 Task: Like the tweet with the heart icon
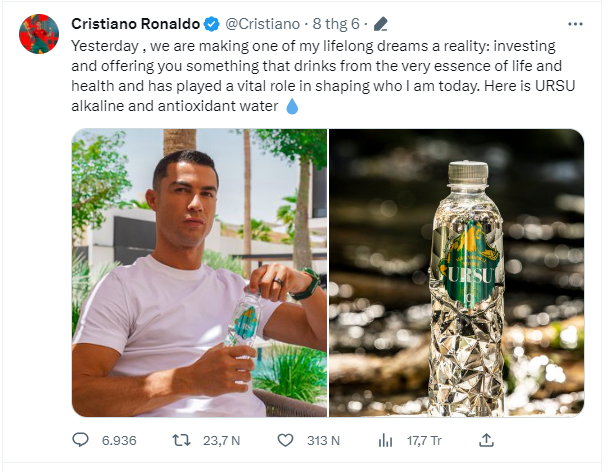coord(285,440)
